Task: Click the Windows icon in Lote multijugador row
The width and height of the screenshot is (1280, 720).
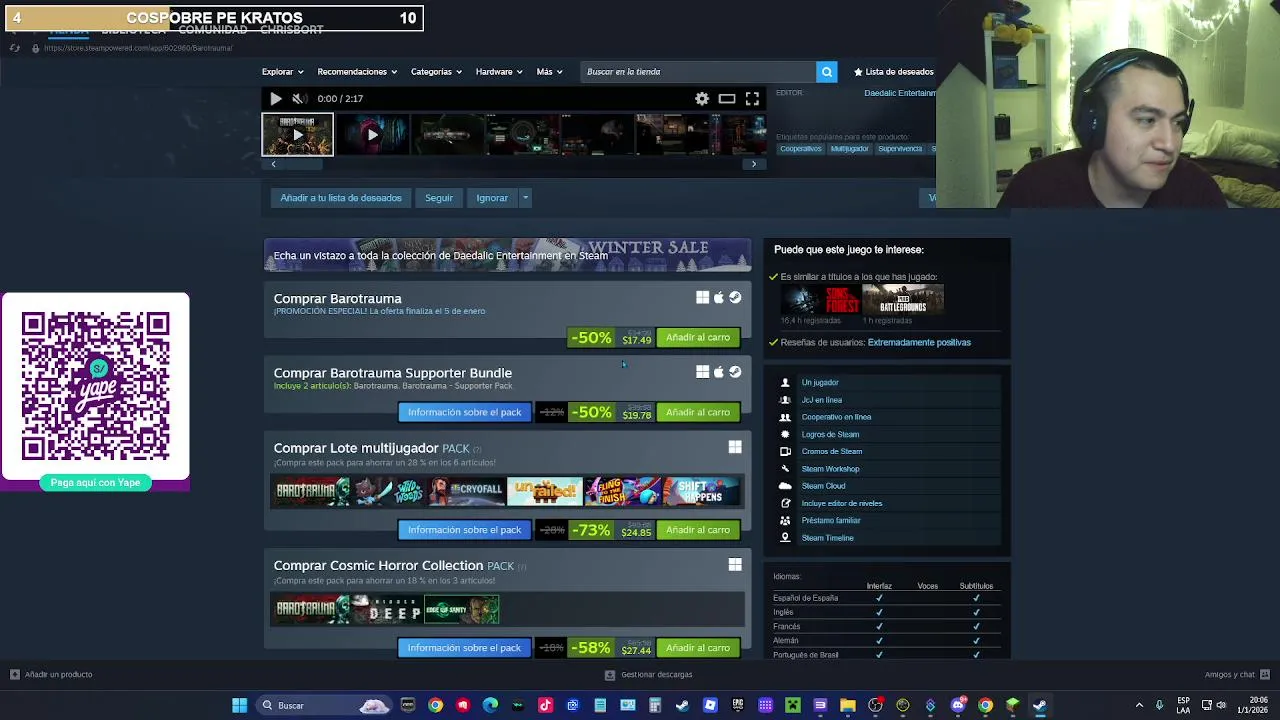Action: tap(735, 447)
